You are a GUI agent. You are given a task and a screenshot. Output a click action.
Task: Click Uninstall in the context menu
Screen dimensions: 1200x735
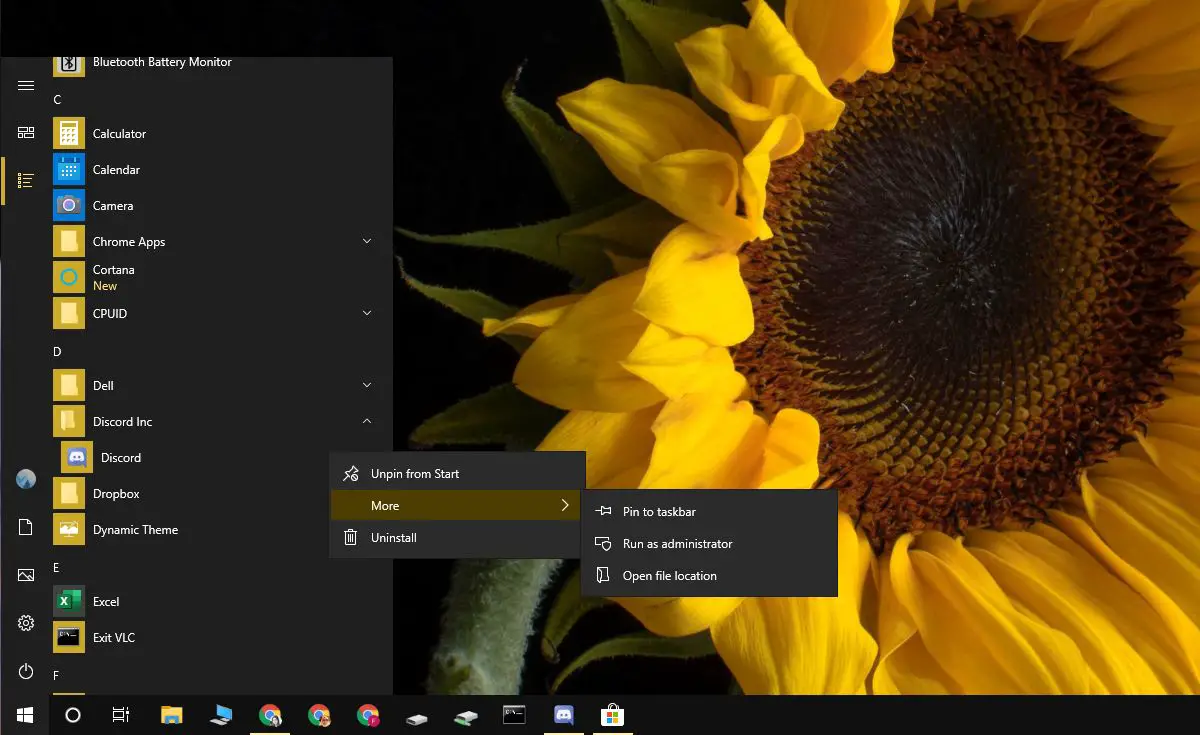[393, 538]
